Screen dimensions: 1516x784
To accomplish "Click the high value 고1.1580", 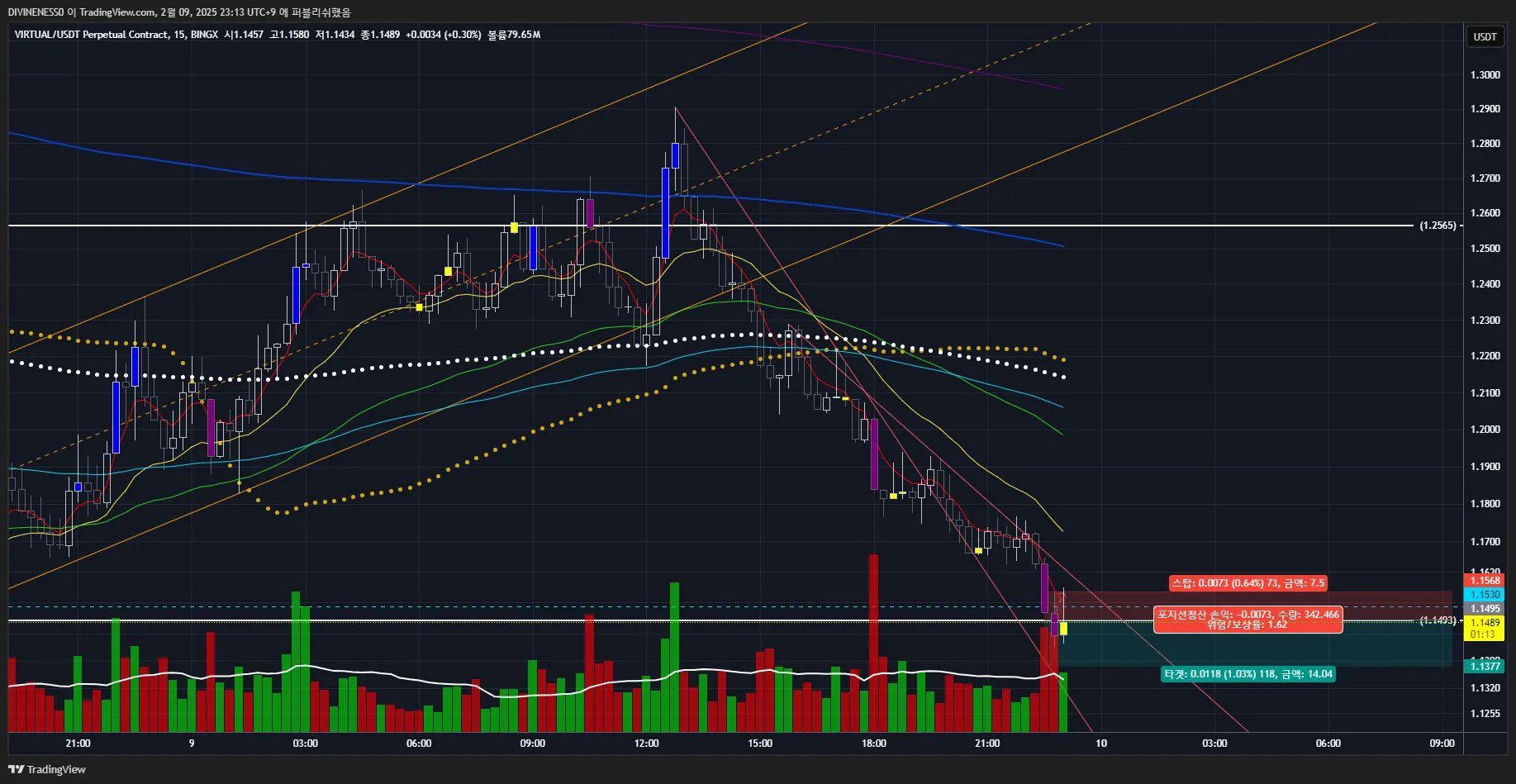I will (289, 35).
